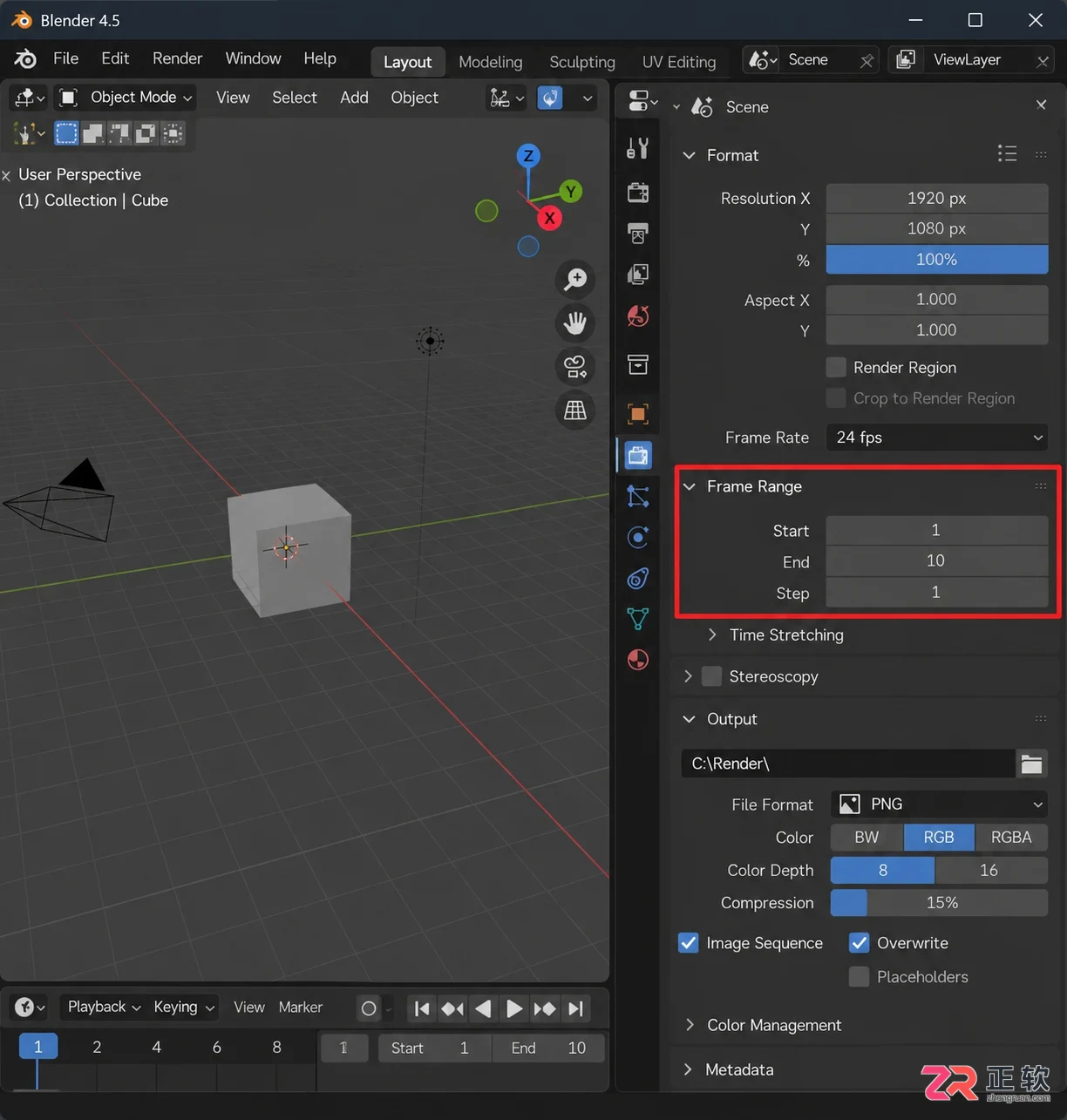Enable Render Region checkbox
The height and width of the screenshot is (1120, 1067).
point(836,367)
